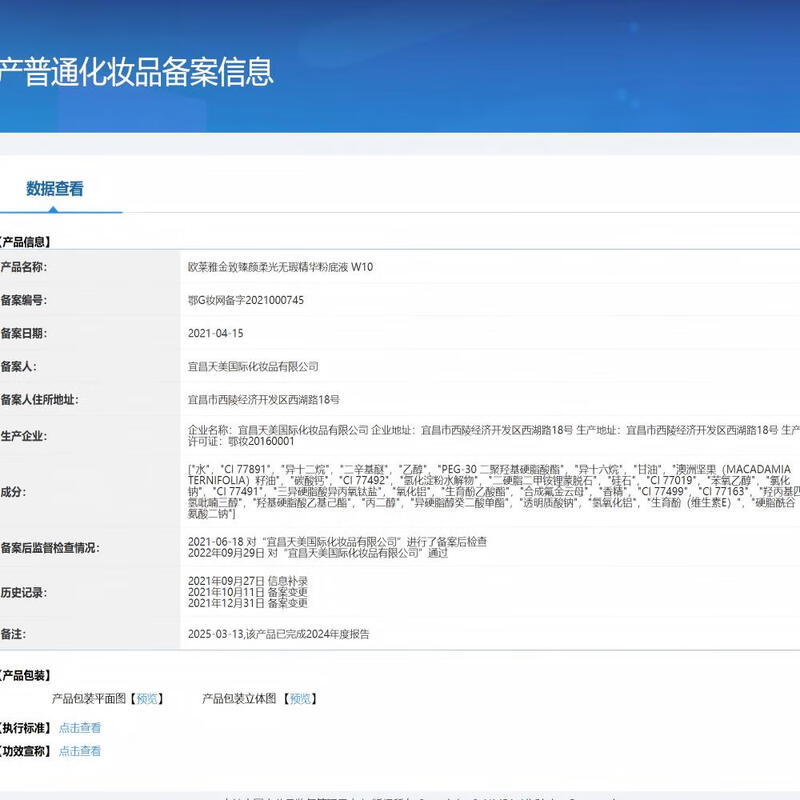Open 点击查看 link for 执行标准
This screenshot has width=800, height=800.
pyautogui.click(x=80, y=728)
